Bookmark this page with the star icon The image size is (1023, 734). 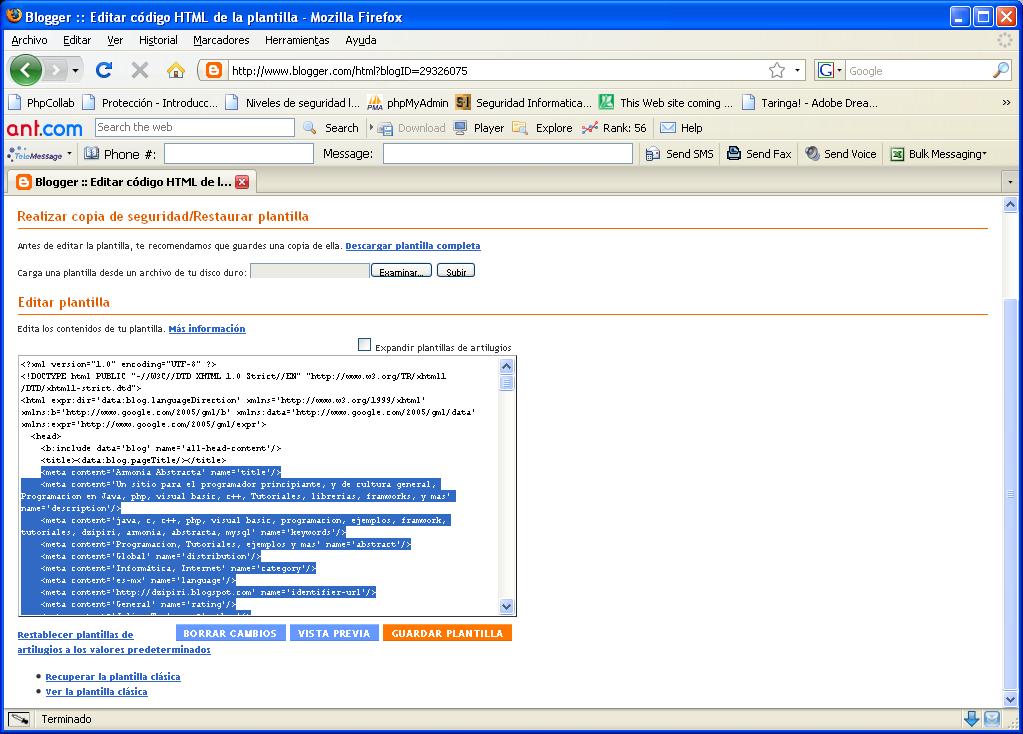point(776,70)
